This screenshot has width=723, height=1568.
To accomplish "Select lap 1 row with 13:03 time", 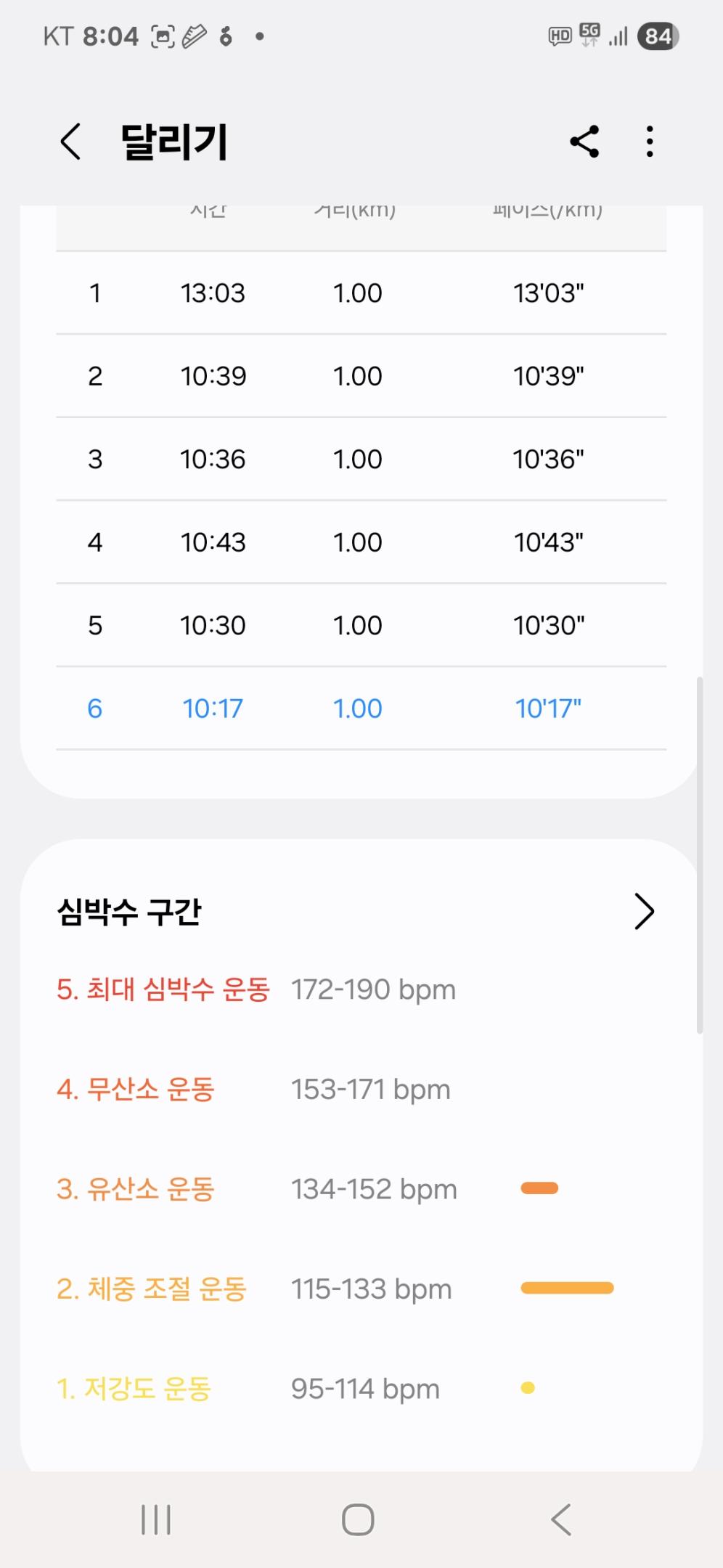I will click(x=361, y=293).
